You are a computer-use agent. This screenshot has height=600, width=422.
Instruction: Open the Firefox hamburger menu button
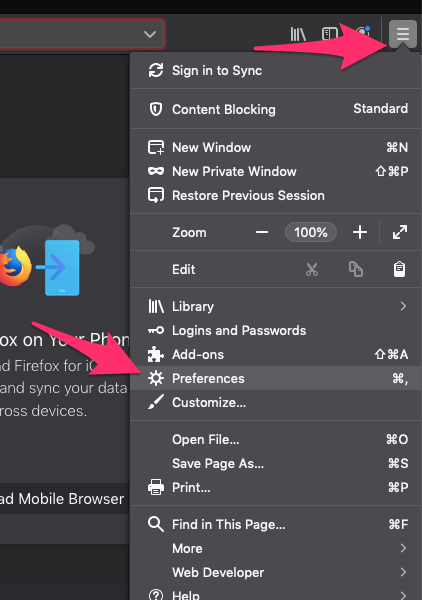(x=403, y=34)
